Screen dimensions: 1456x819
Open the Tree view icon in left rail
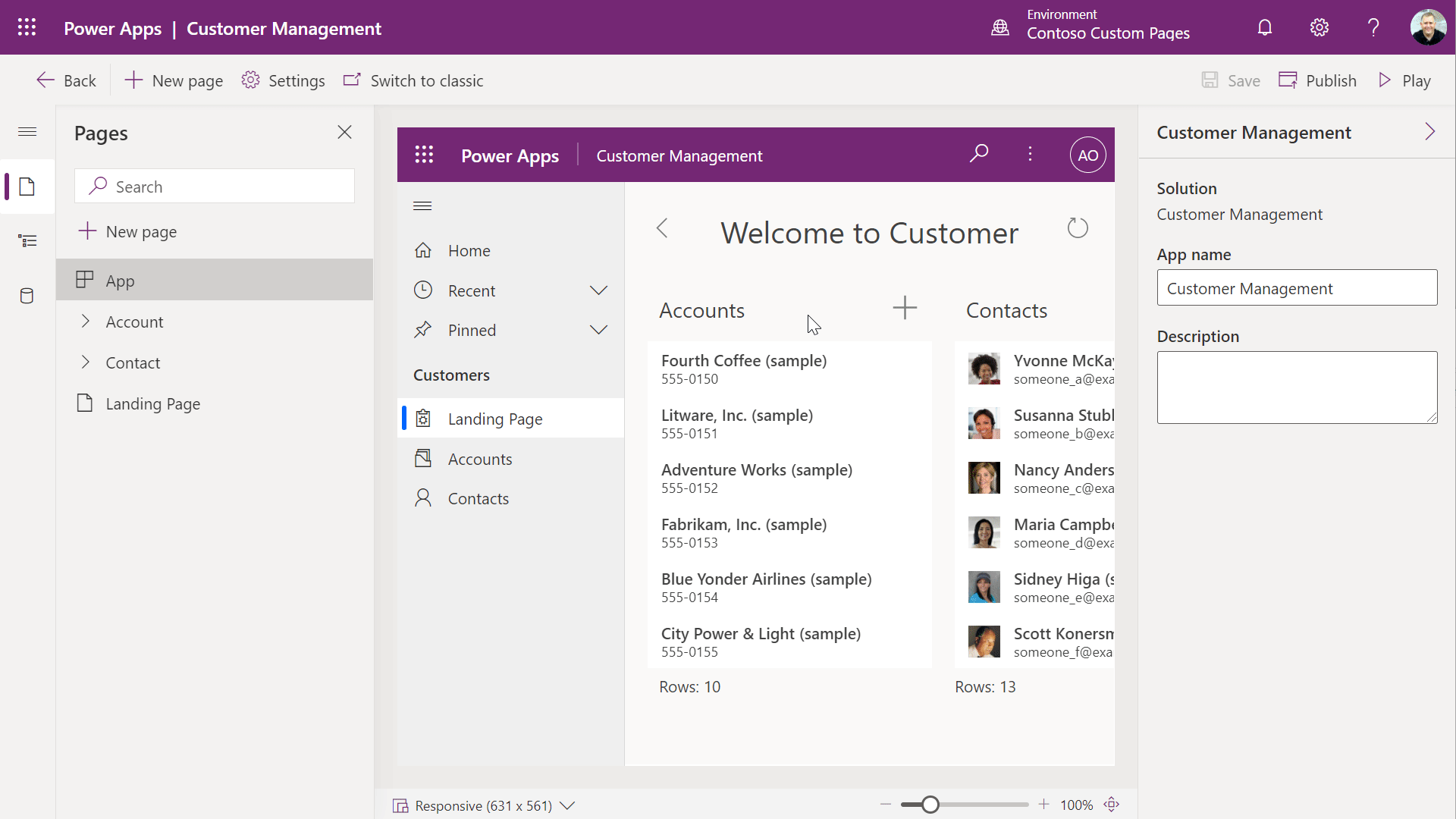[27, 240]
